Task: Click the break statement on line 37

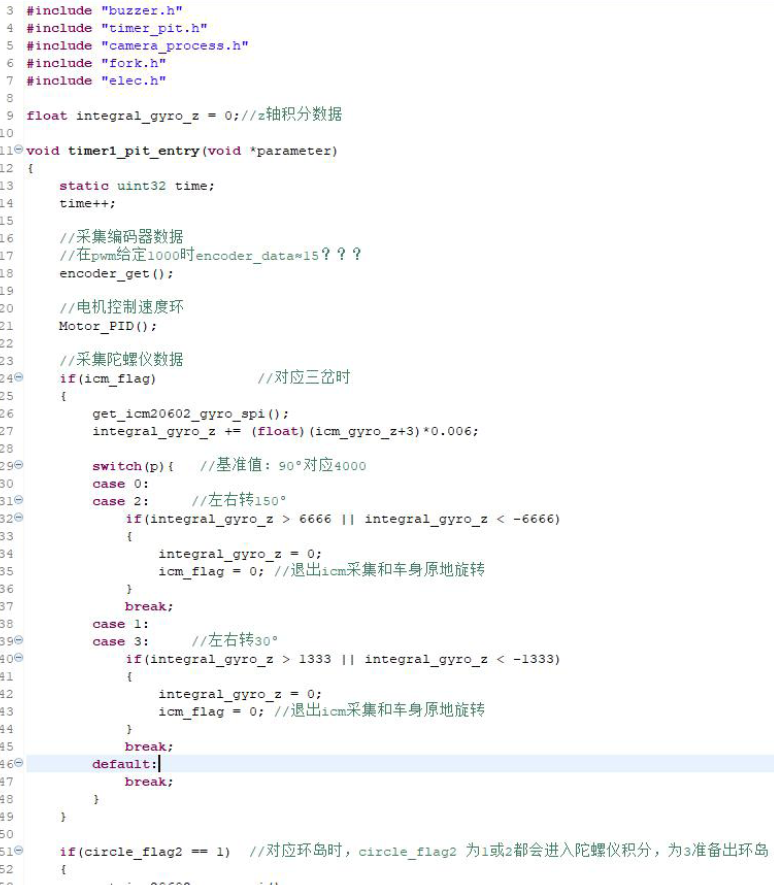Action: coord(149,606)
